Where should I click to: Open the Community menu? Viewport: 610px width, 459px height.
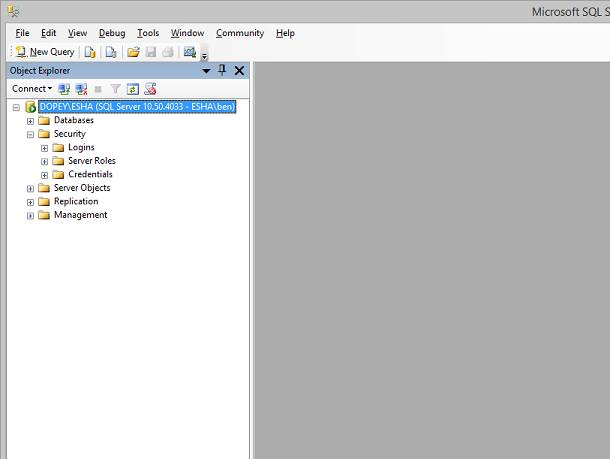coord(240,33)
